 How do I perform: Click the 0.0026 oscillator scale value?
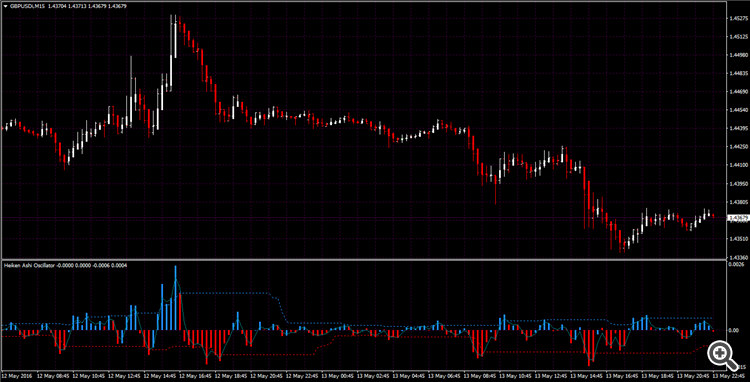click(x=735, y=264)
